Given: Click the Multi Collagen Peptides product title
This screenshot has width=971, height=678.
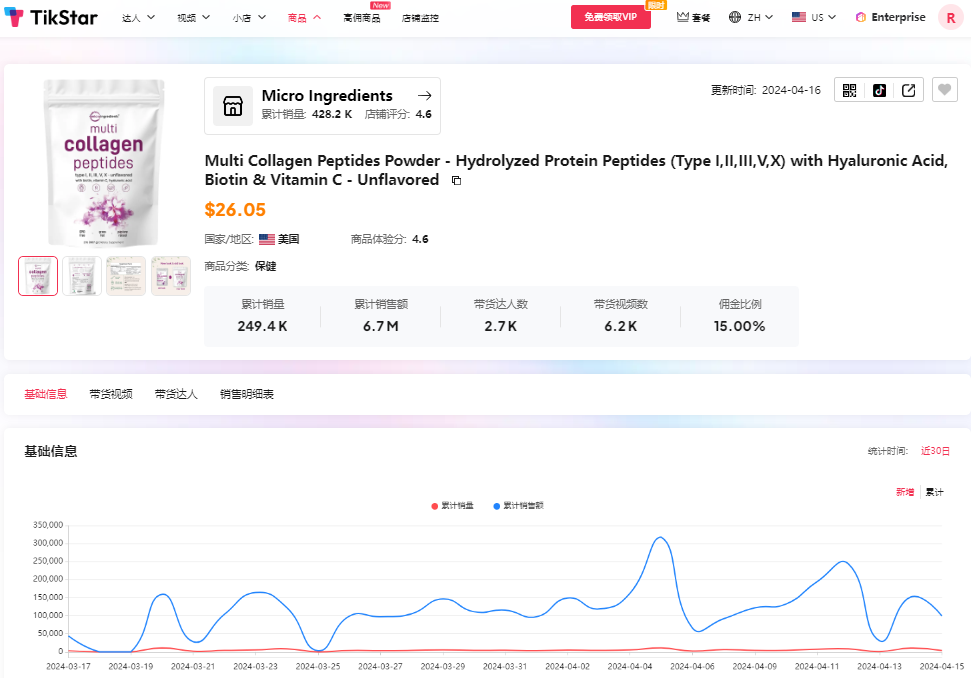Looking at the screenshot, I should coord(576,170).
